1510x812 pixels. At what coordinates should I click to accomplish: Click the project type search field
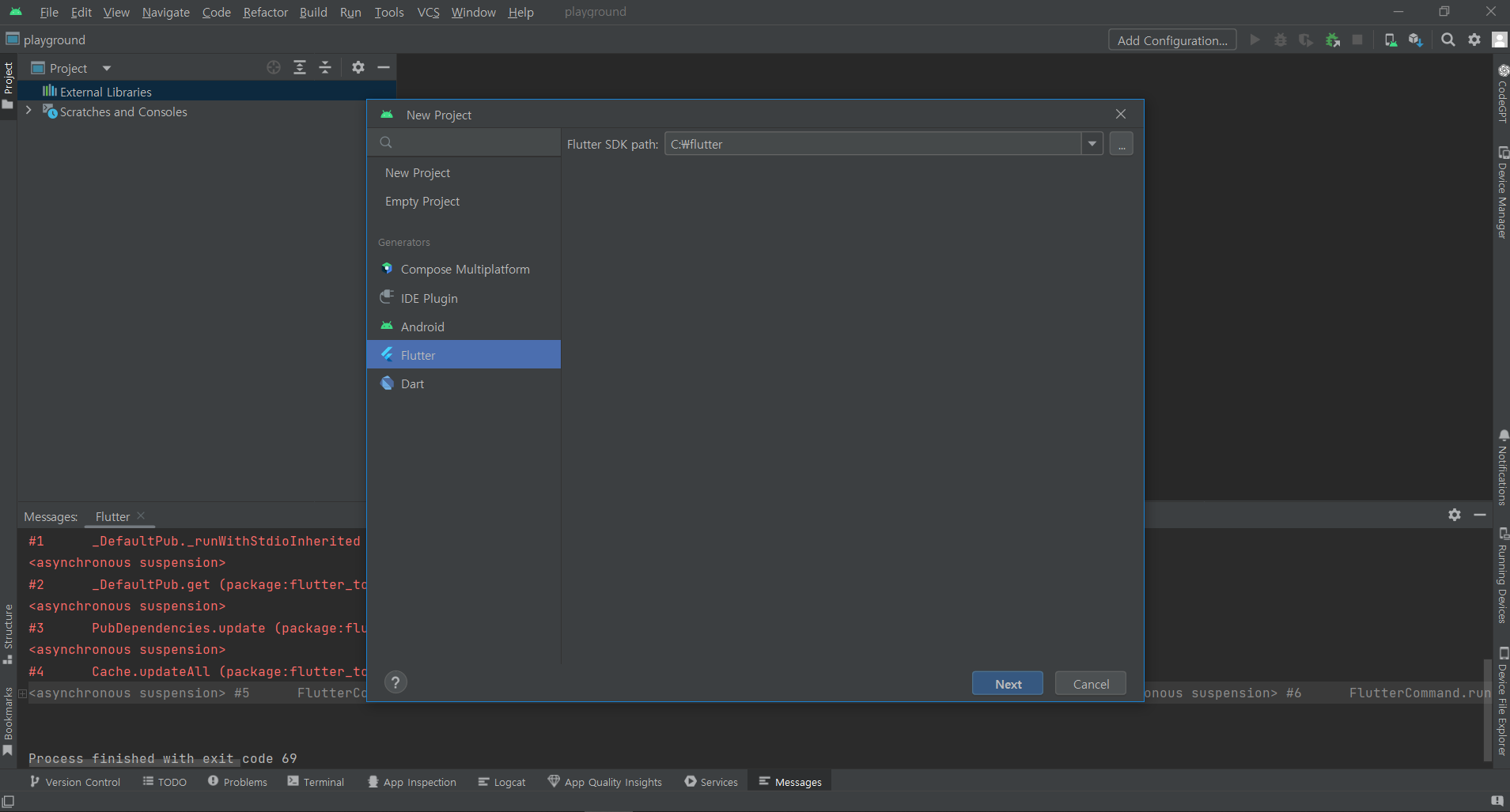pyautogui.click(x=464, y=142)
